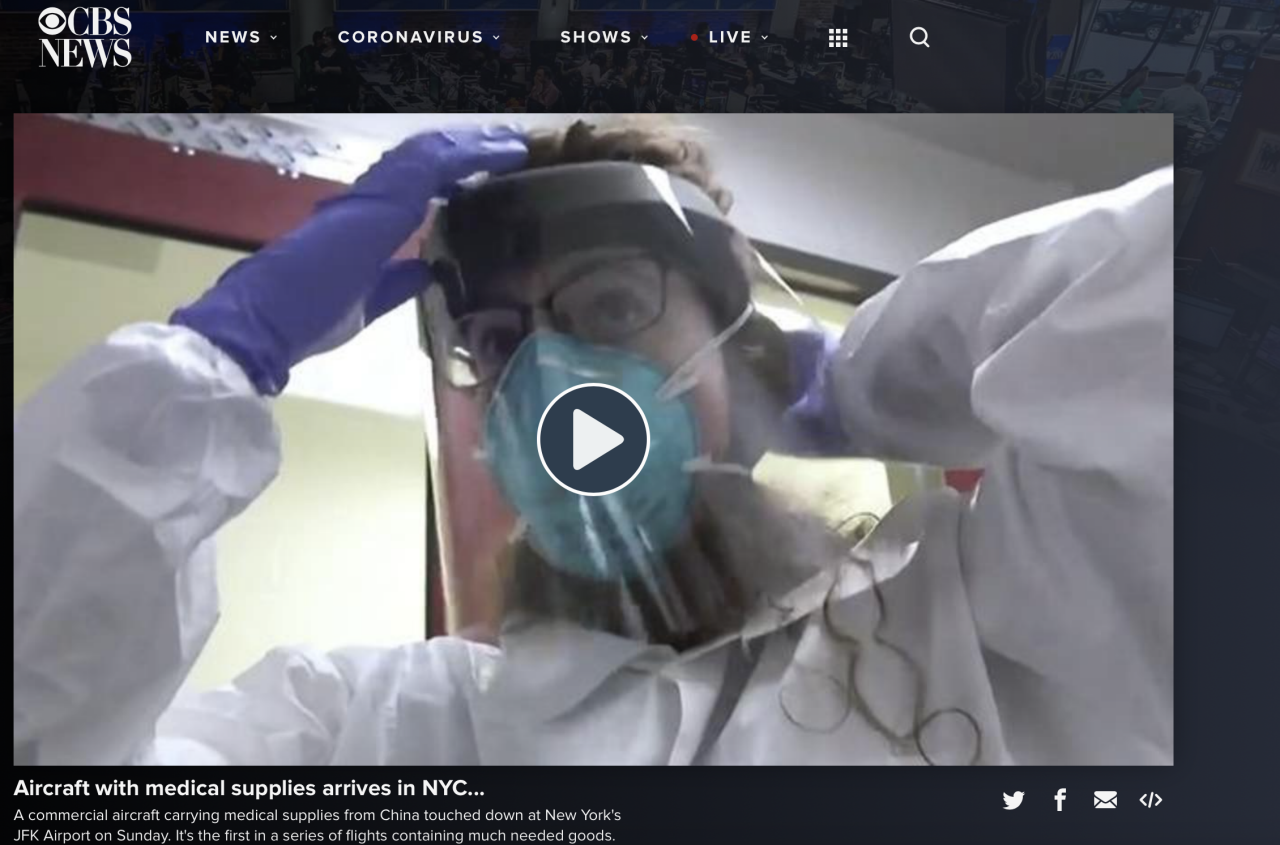Expand the Live dropdown chevron
The height and width of the screenshot is (845, 1280).
click(764, 38)
